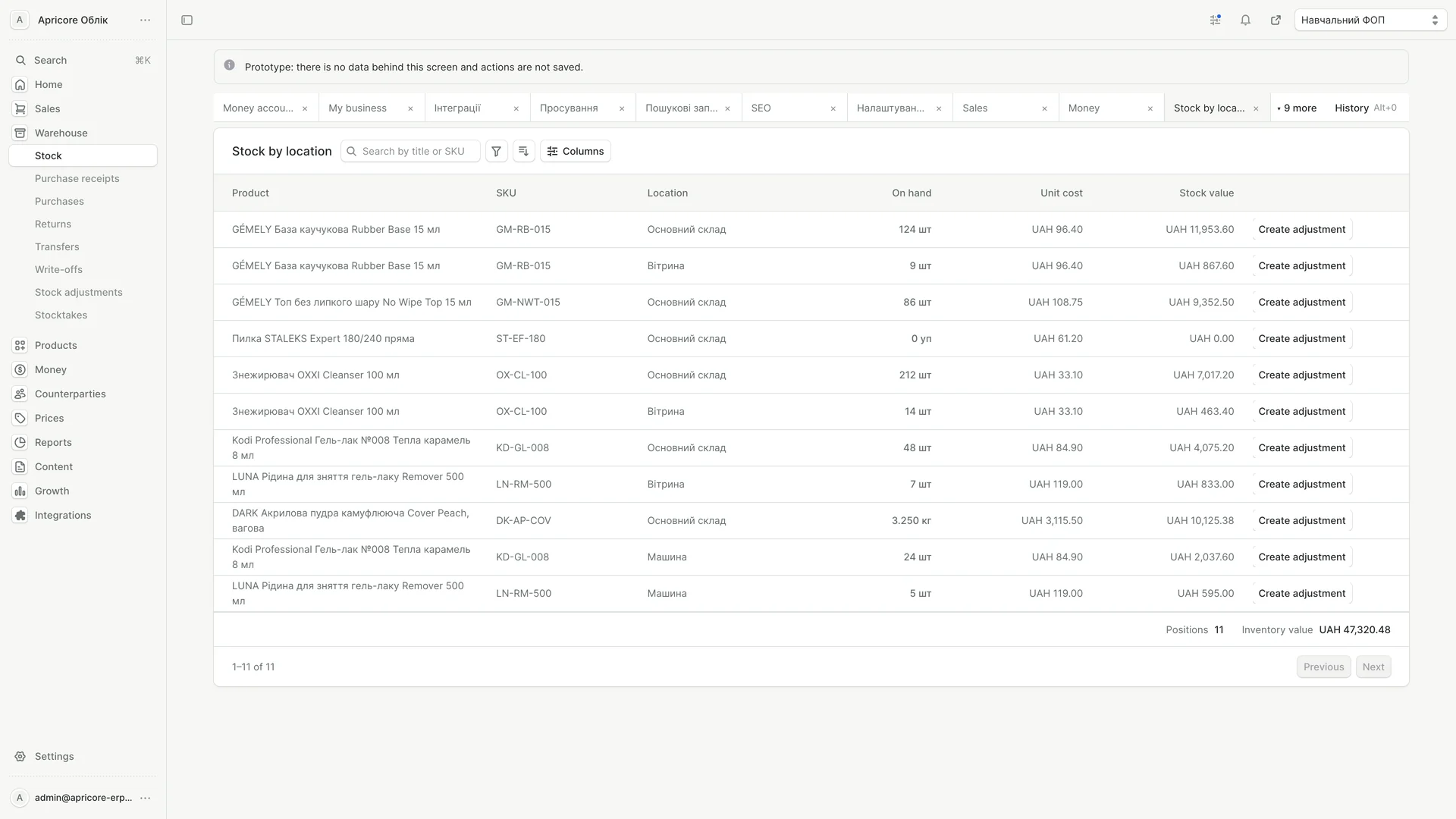
Task: Open Purchase receipts submenu item
Action: click(x=77, y=178)
